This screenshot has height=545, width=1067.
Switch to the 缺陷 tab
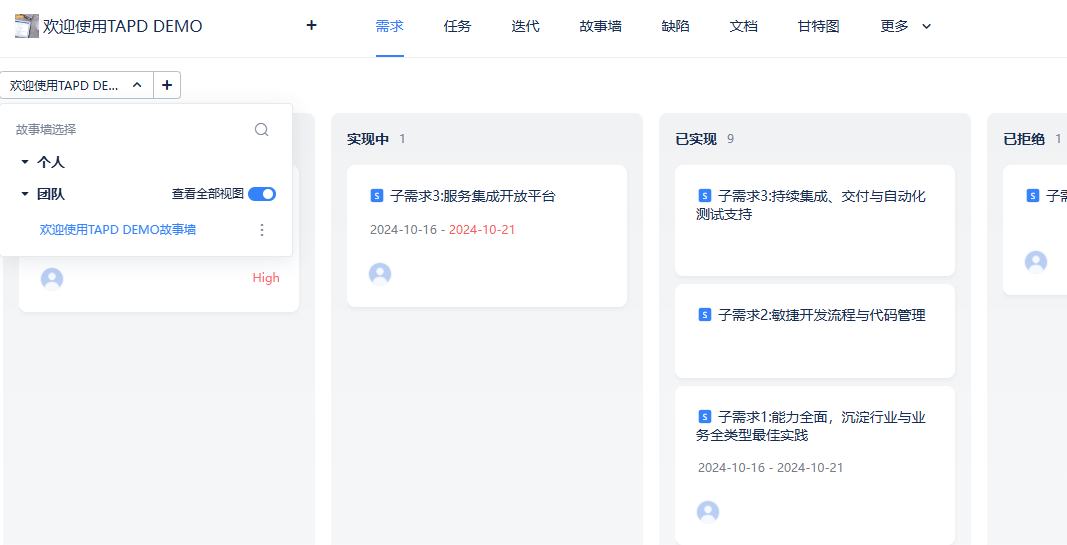[x=676, y=27]
